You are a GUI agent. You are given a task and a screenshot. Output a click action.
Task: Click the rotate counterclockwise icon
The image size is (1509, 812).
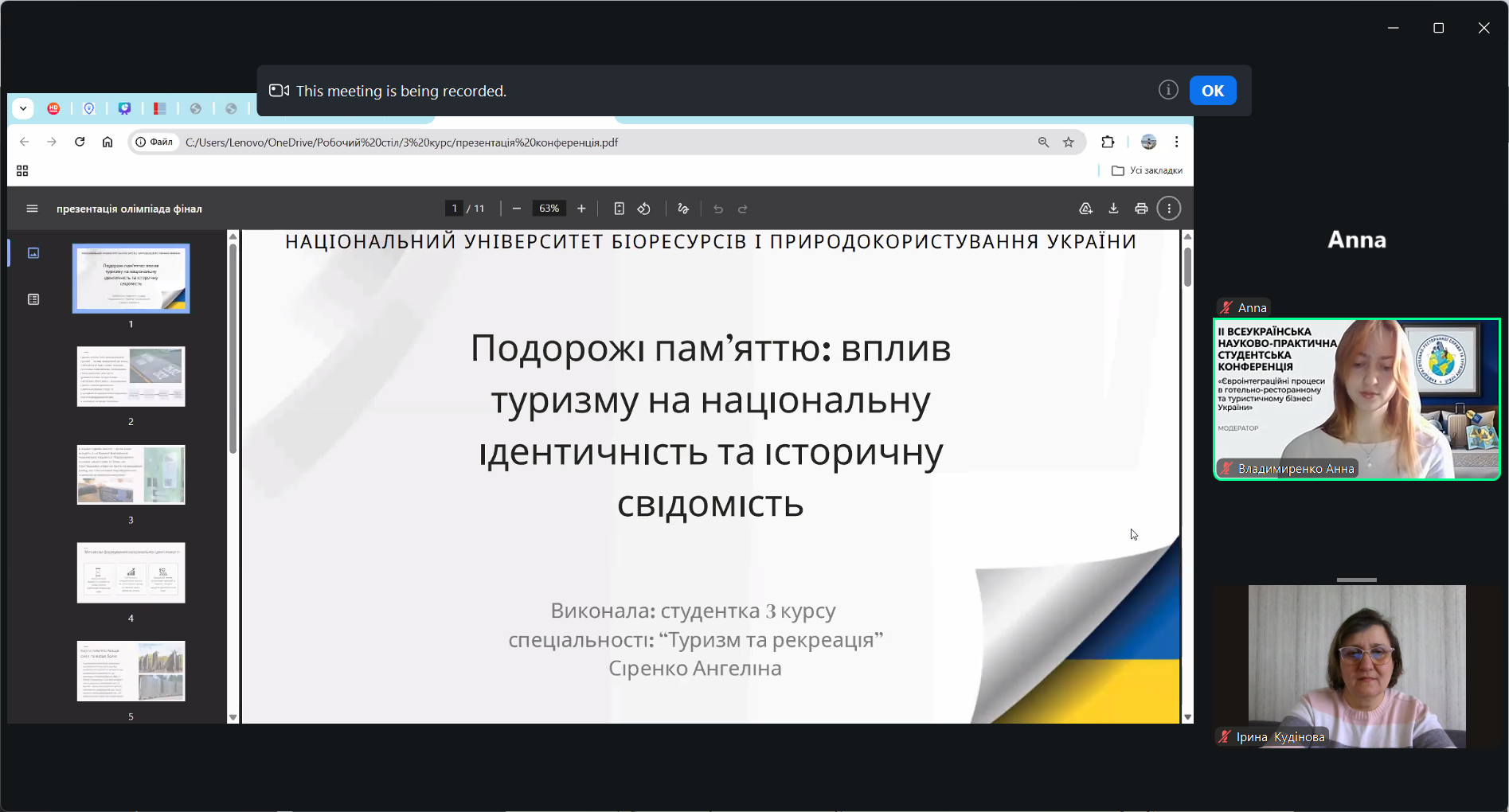pyautogui.click(x=644, y=209)
